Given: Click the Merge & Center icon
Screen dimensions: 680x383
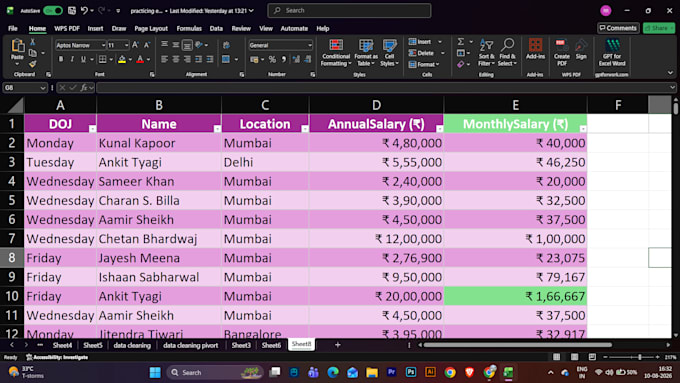Looking at the screenshot, I should pos(226,59).
